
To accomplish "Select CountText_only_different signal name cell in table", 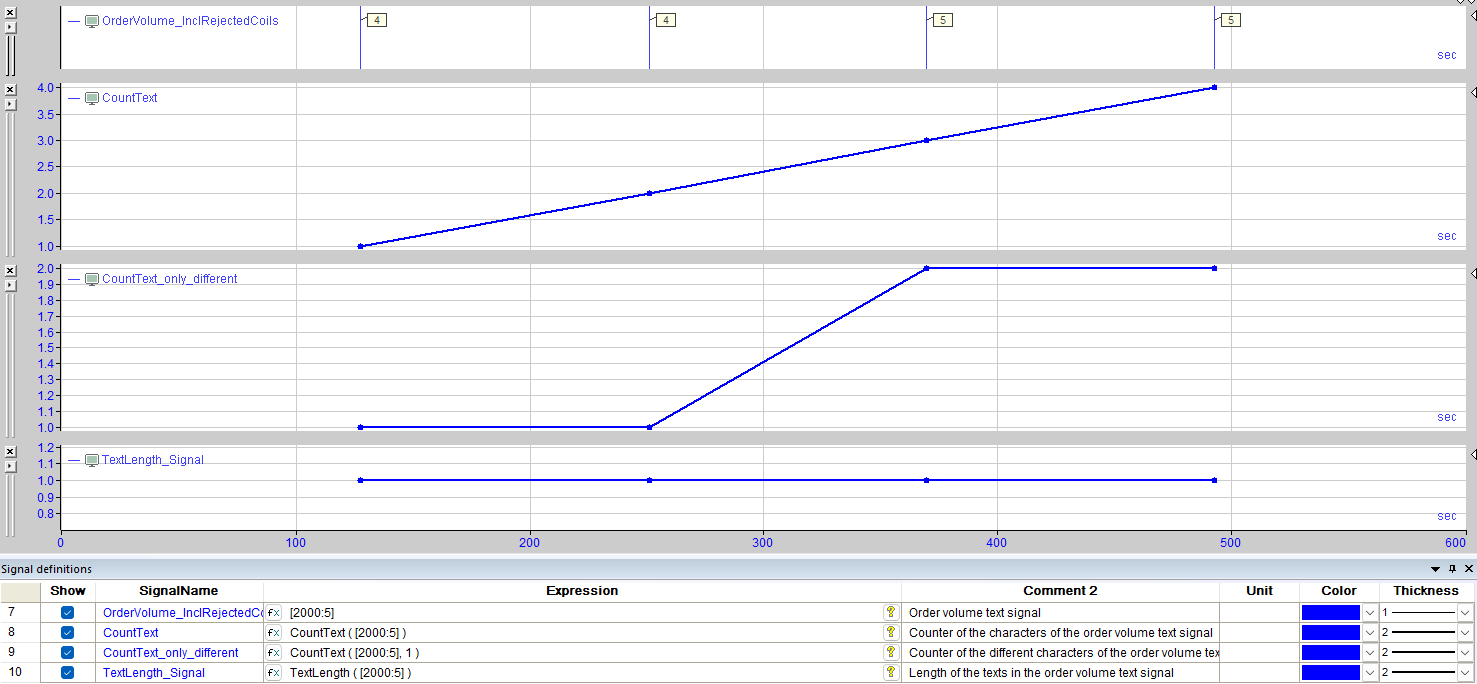I will (x=180, y=653).
